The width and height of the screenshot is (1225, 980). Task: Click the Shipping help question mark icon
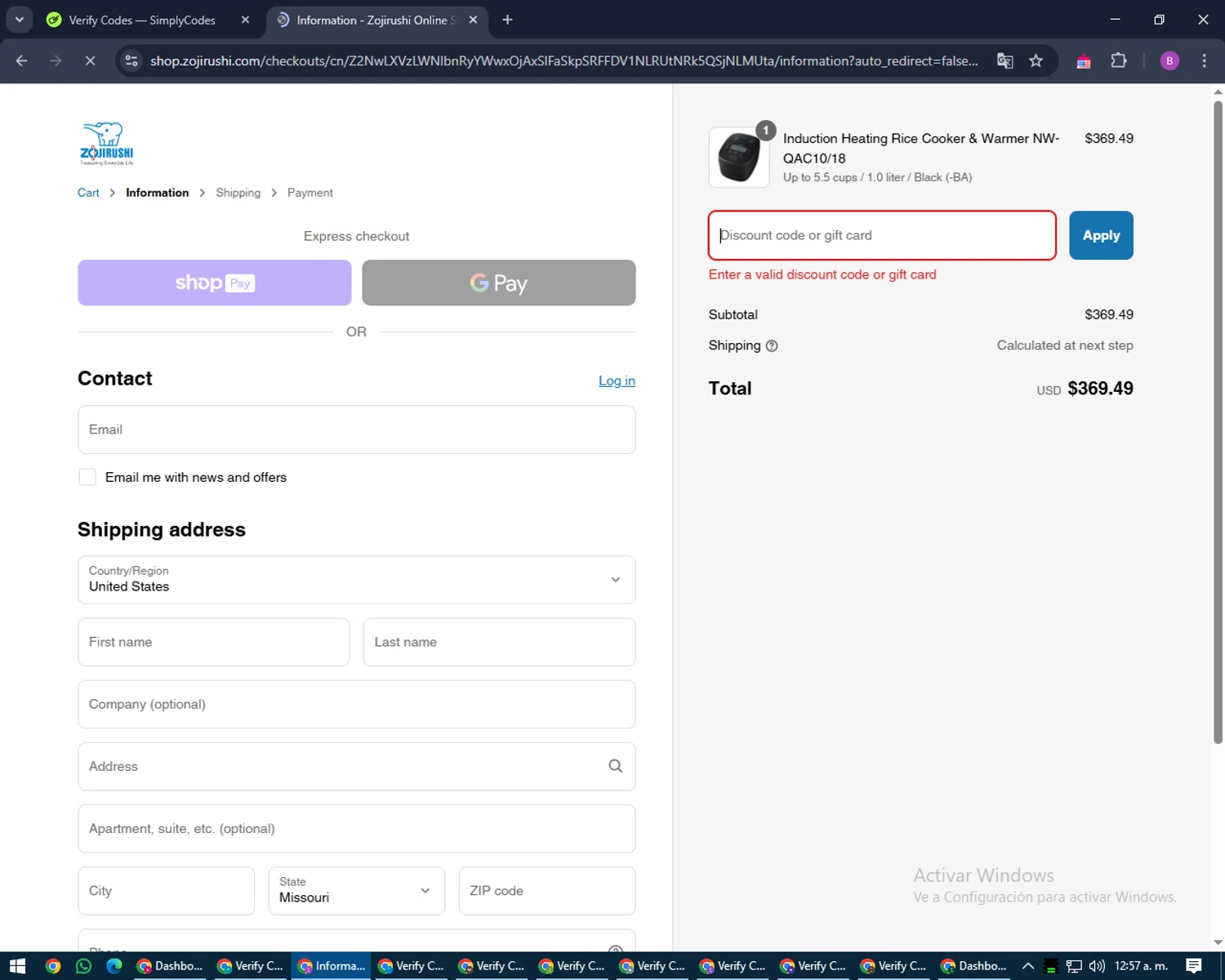tap(772, 346)
